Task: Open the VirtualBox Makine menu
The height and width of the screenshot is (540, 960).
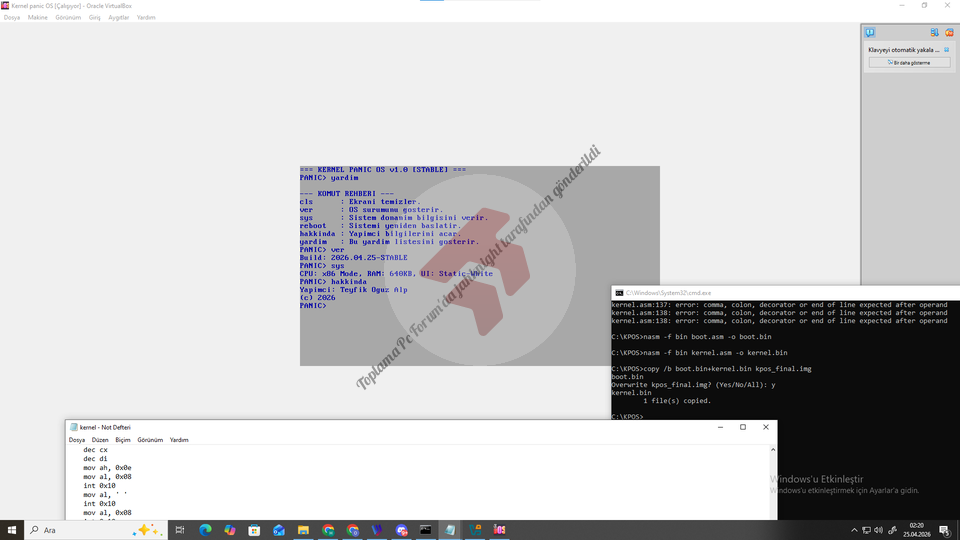Action: 38,17
